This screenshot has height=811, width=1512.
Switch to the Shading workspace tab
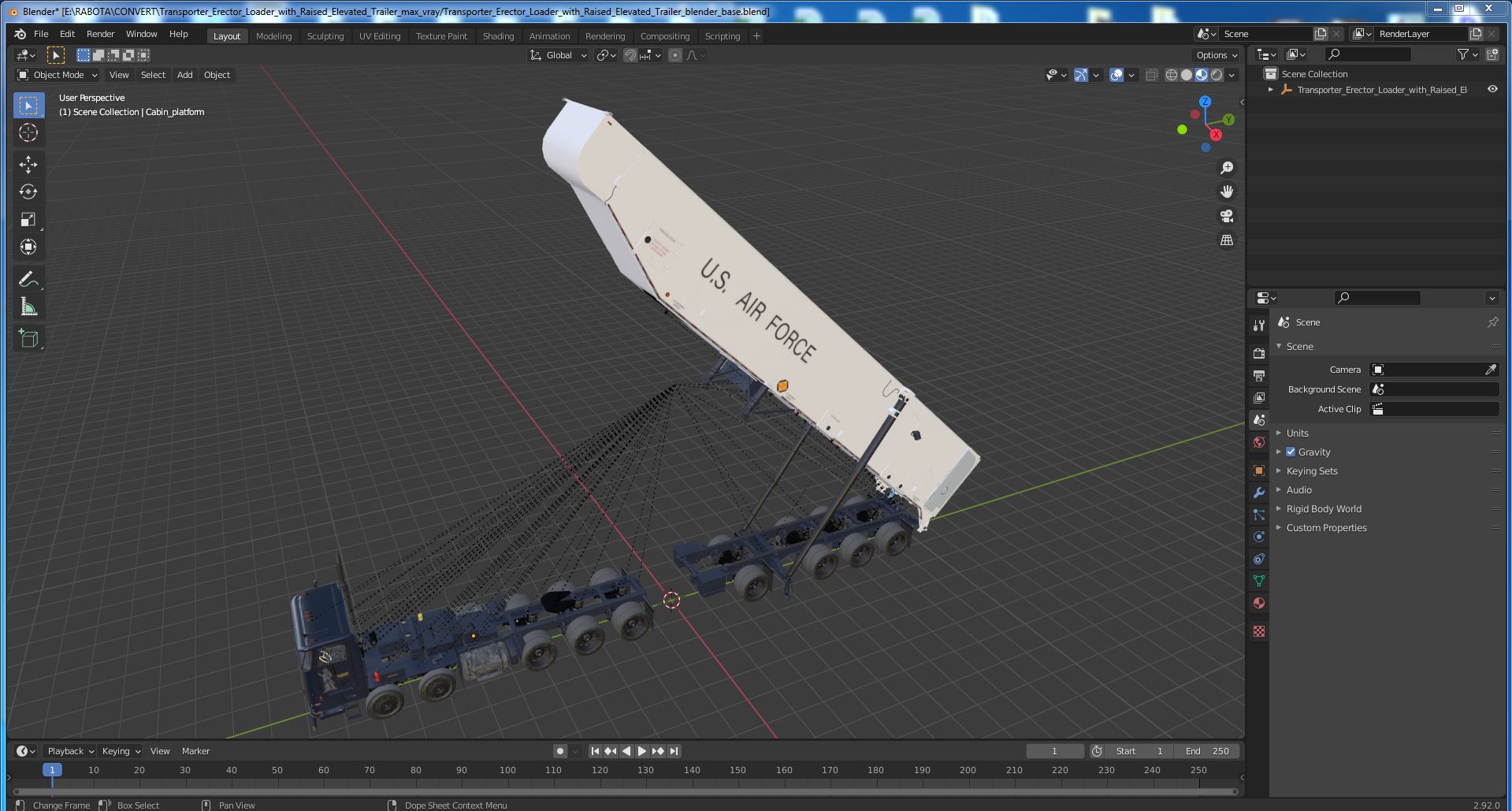click(498, 36)
